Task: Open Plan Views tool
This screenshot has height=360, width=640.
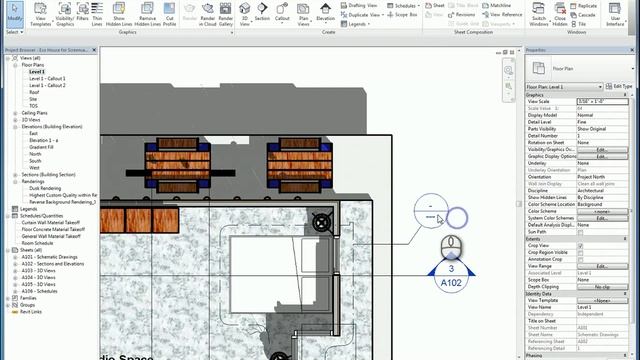Action: point(303,14)
